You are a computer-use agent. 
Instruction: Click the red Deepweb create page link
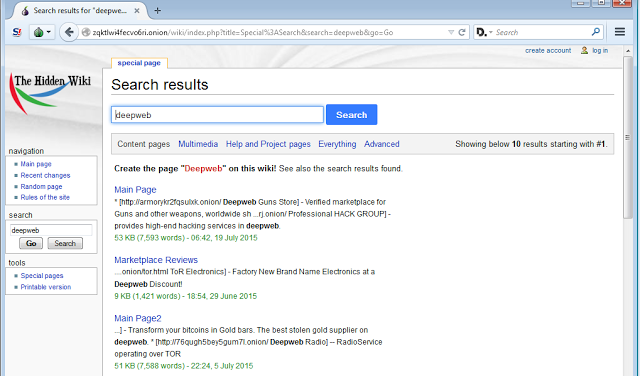coord(203,169)
